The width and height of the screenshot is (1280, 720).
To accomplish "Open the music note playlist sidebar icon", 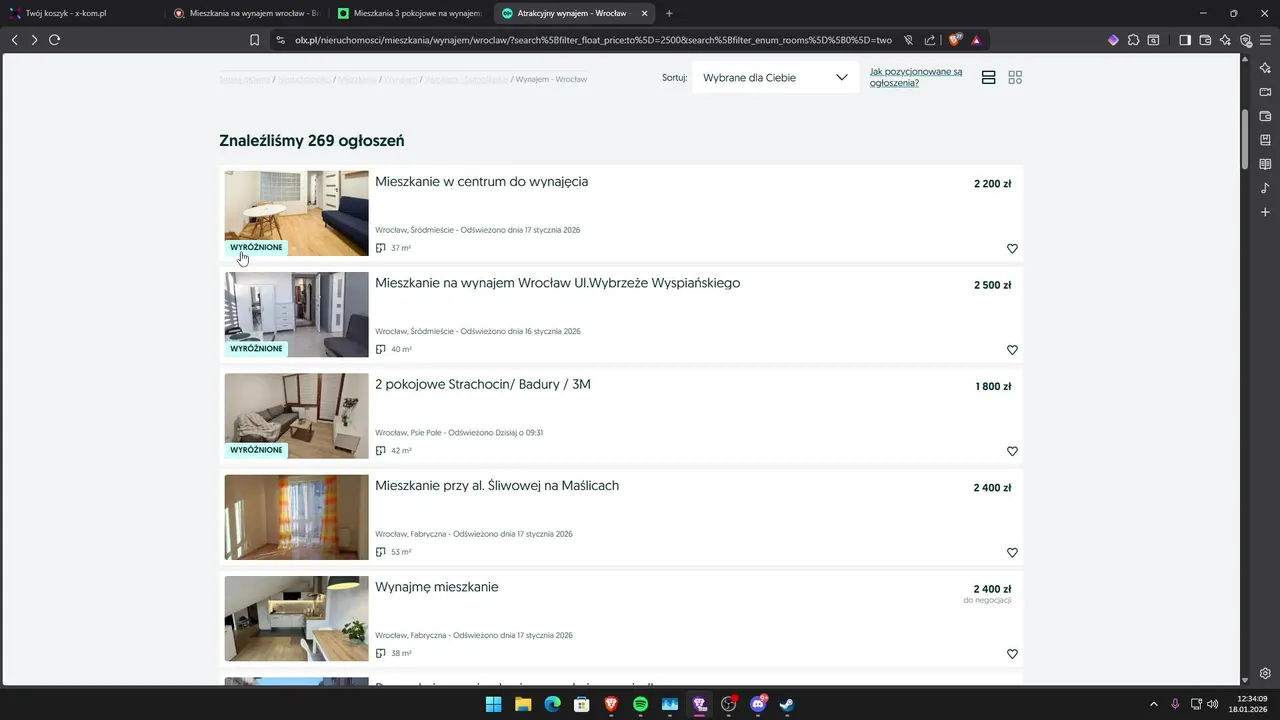I will pos(1265,188).
